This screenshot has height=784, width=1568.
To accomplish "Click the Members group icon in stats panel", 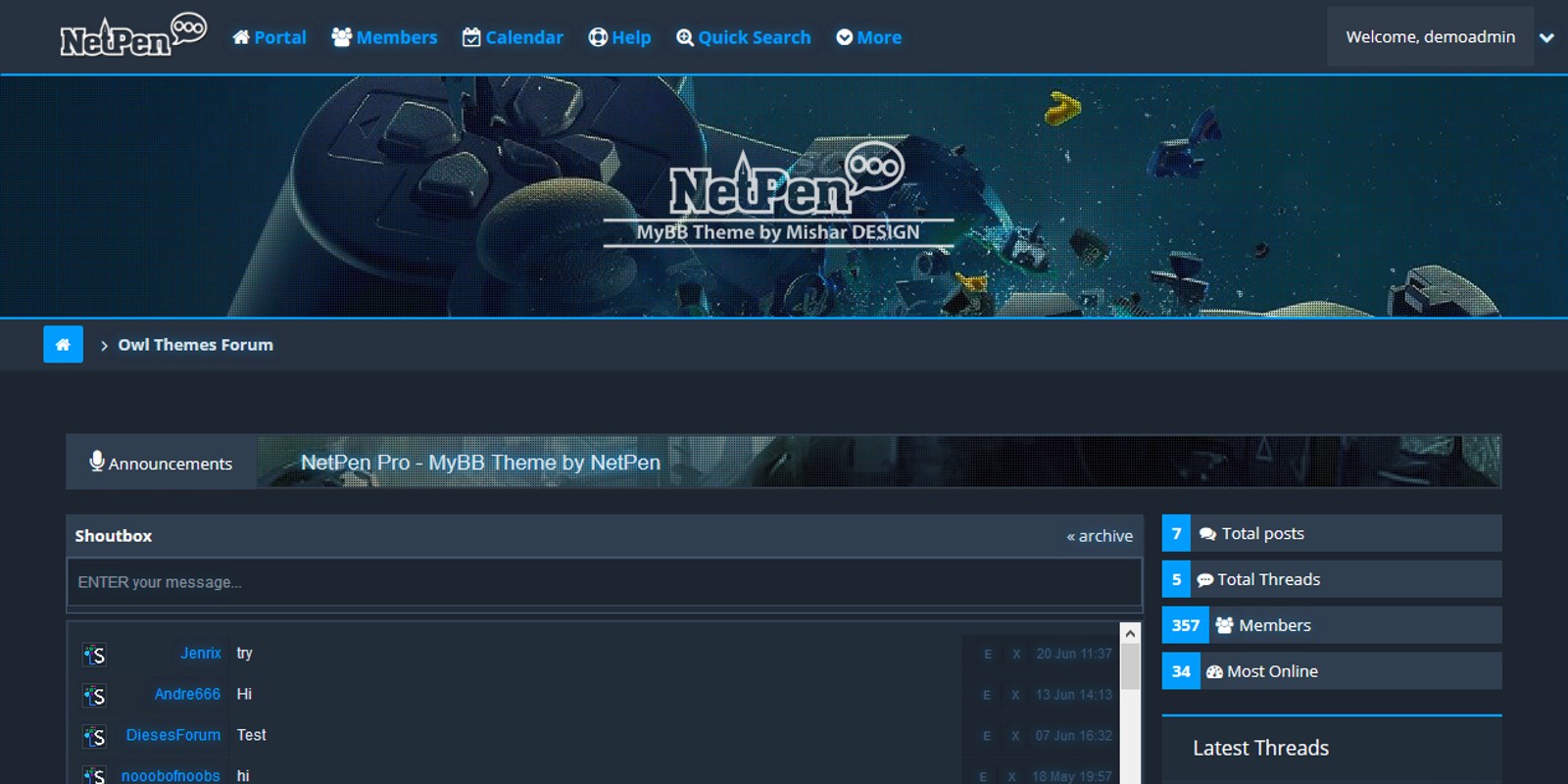I will 1224,625.
